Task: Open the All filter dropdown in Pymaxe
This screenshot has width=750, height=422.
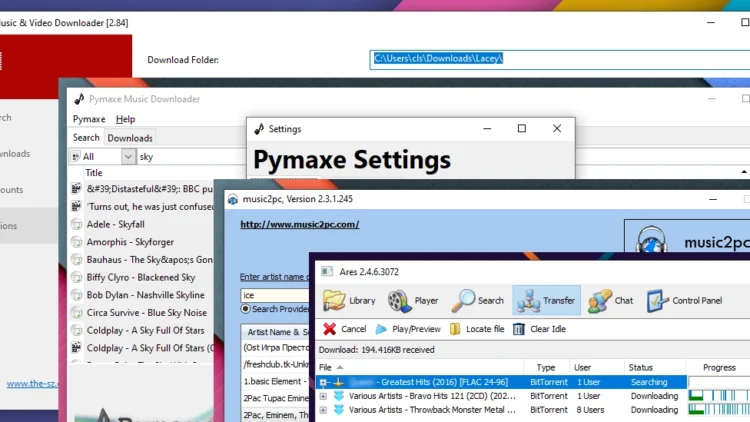Action: pos(128,157)
